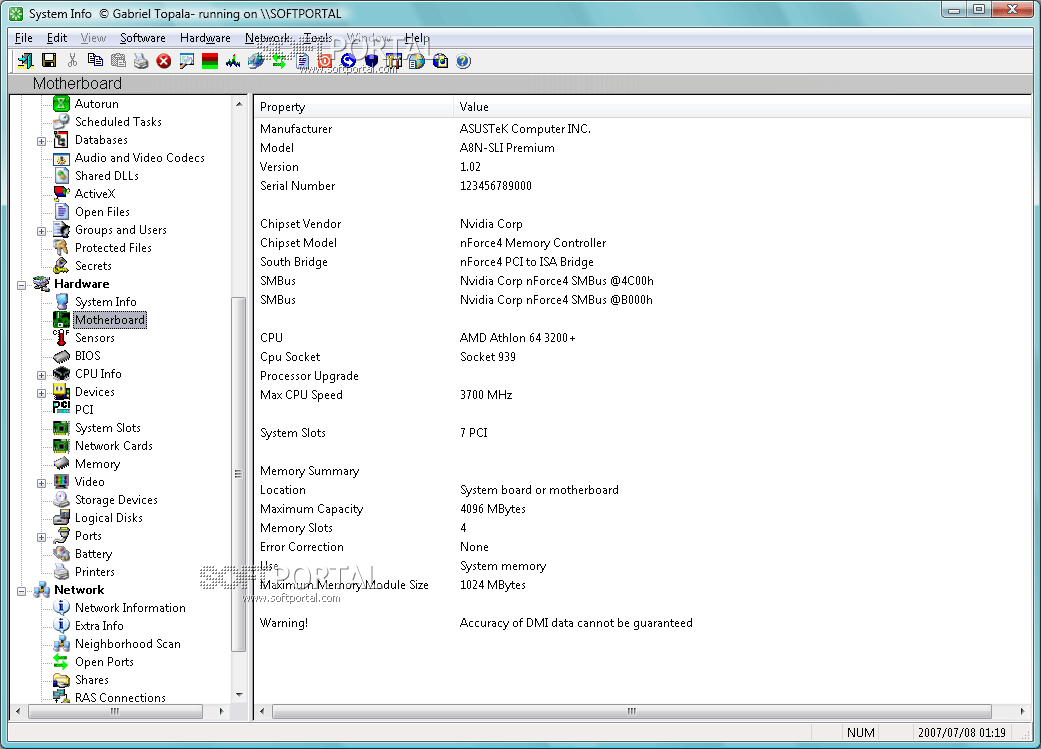Click the blue question mark help icon
Viewport: 1041px width, 749px height.
coord(463,61)
